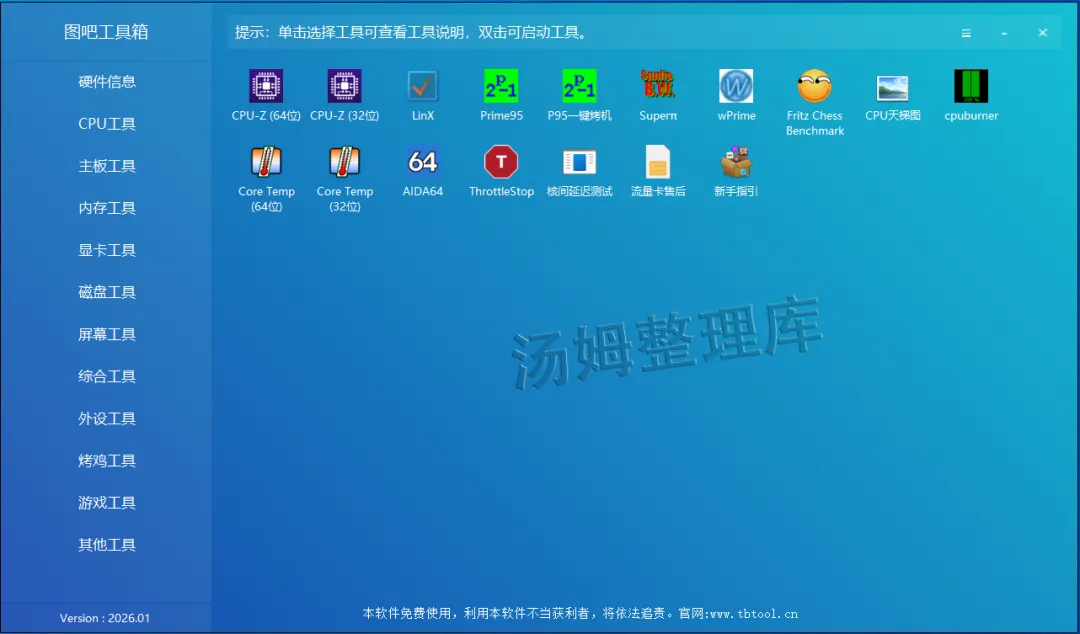Viewport: 1080px width, 634px height.
Task: Select the cpuburner tool icon
Action: click(971, 86)
